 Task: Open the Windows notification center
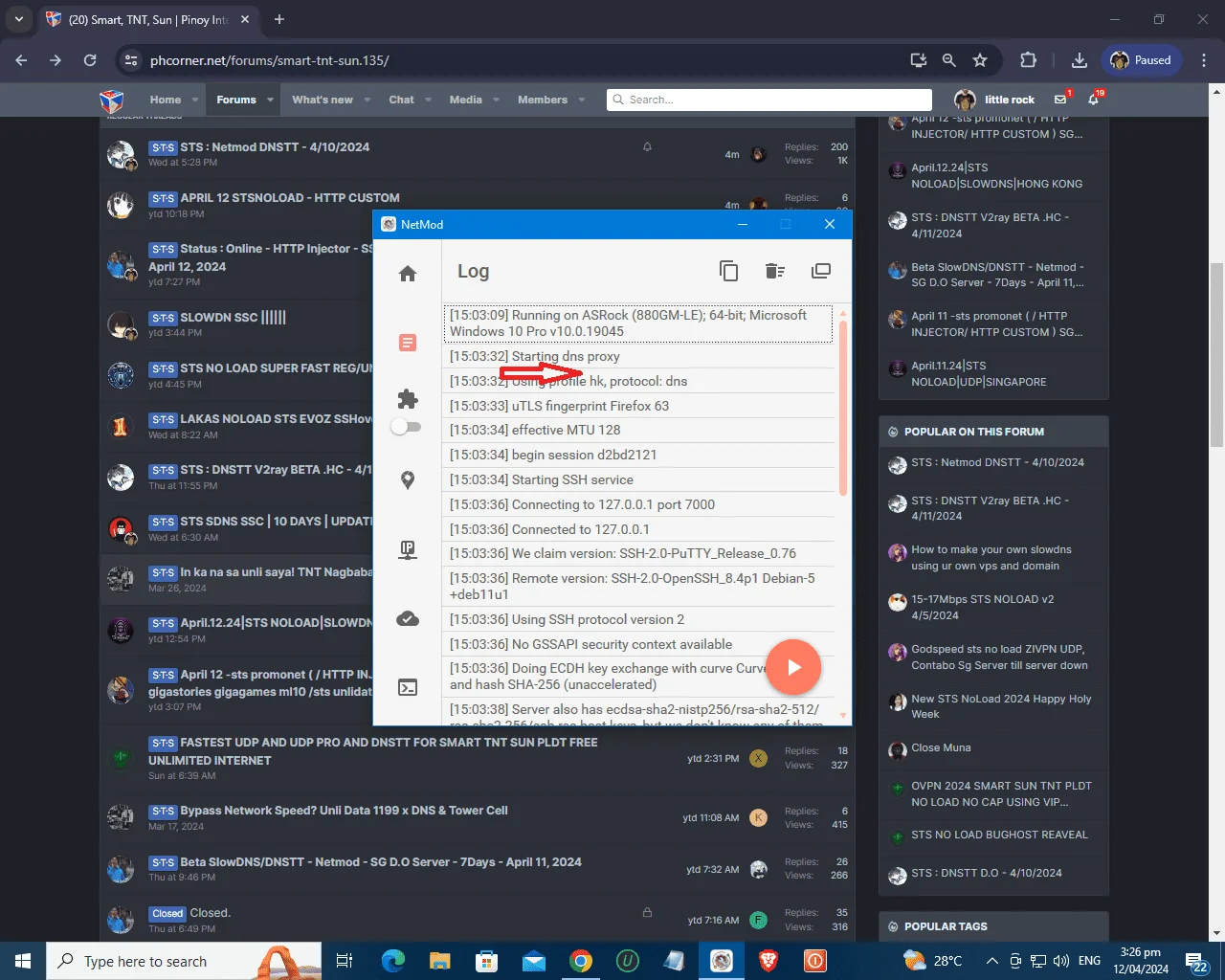(1197, 961)
